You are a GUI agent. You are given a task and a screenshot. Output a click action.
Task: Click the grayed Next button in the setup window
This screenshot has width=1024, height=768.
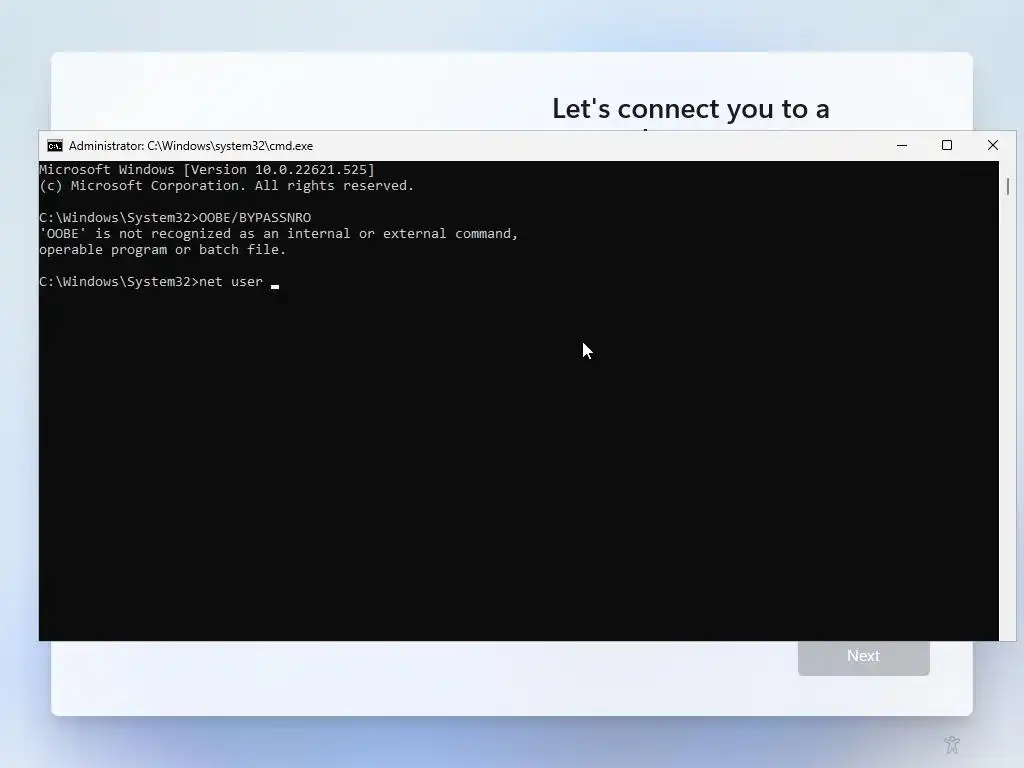(863, 656)
